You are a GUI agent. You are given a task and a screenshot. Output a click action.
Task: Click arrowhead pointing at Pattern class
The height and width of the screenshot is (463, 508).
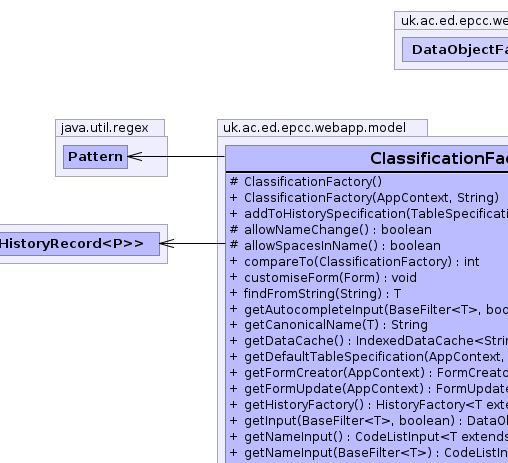(x=135, y=156)
